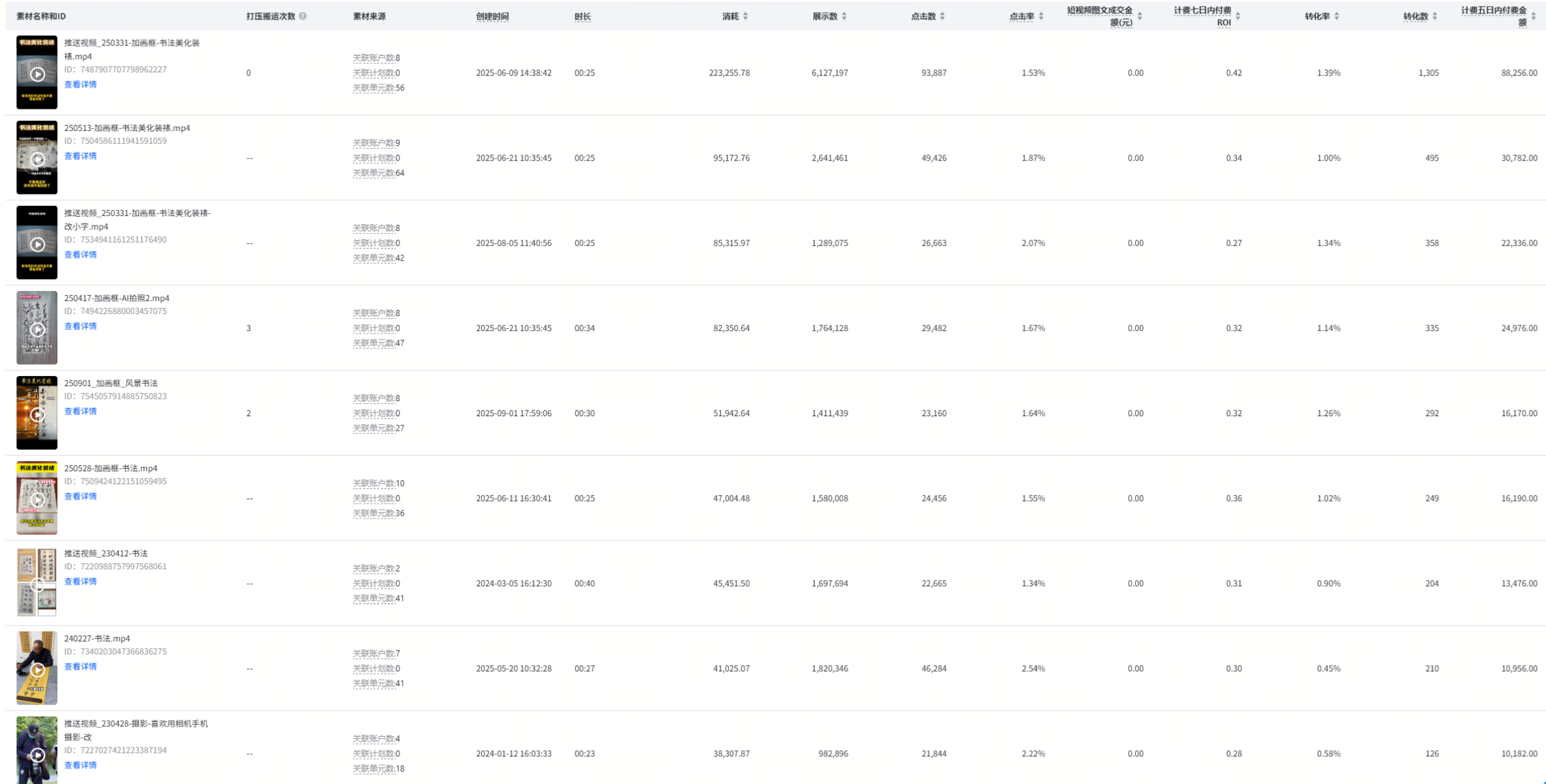The image size is (1546, 784).
Task: Click the 素材名称和ID column header
Action: 41,16
